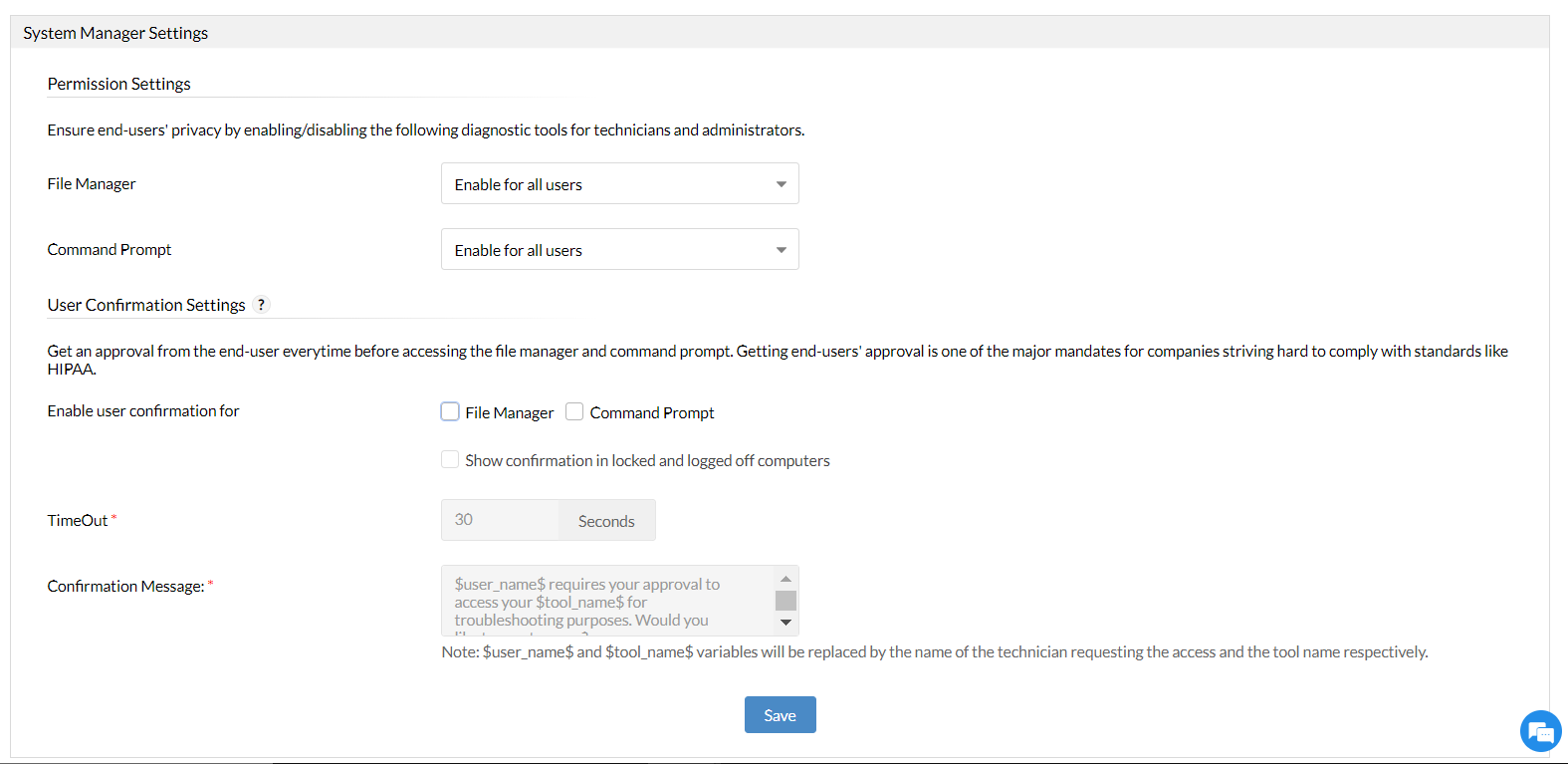
Task: Click the TimeOut field label
Action: pyautogui.click(x=78, y=520)
